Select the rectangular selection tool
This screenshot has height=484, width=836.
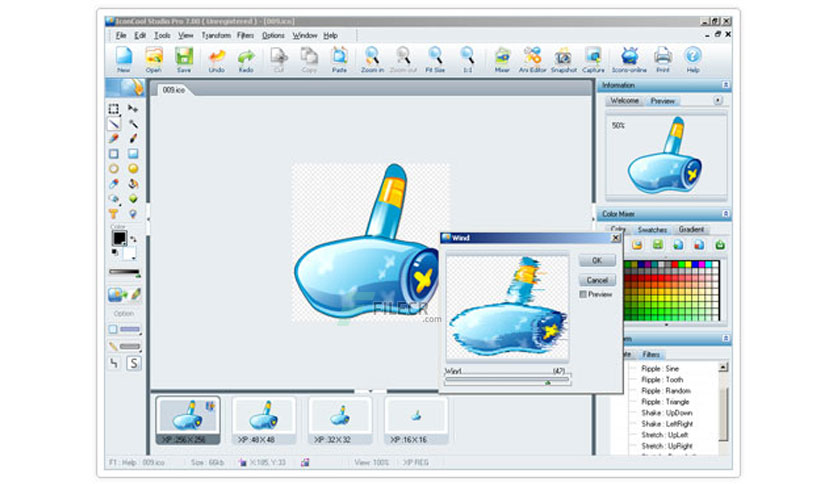(114, 109)
